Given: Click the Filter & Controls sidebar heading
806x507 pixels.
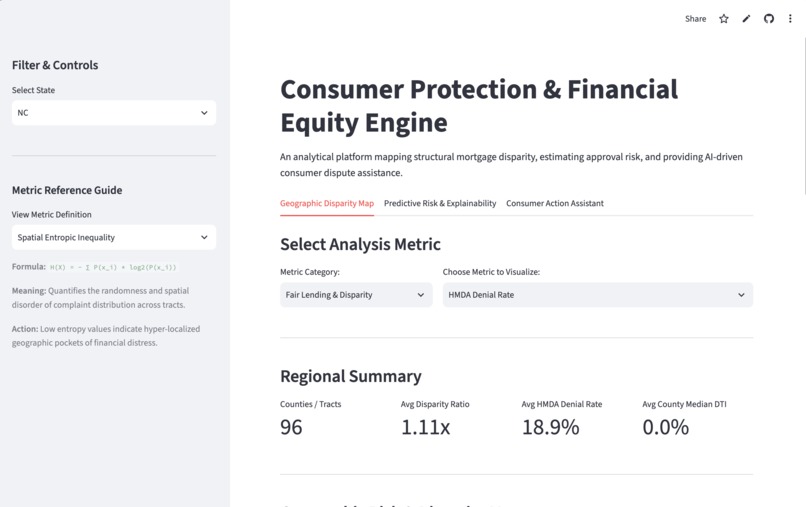Looking at the screenshot, I should 55,65.
